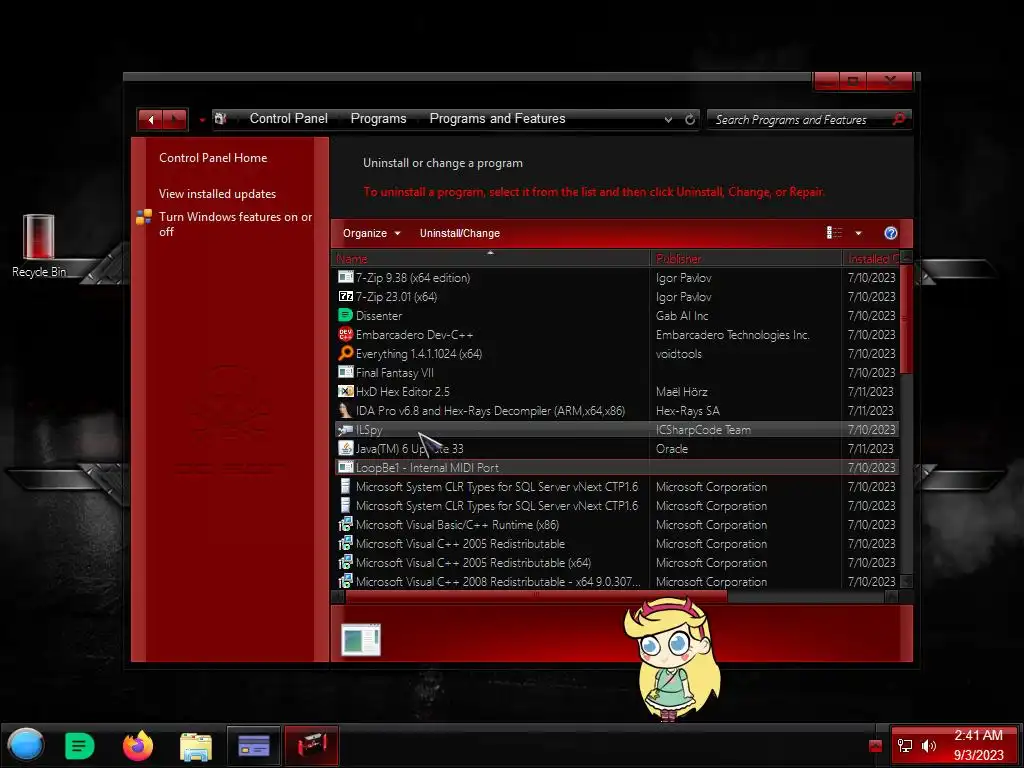Sort by the Publisher column header
1024x768 pixels.
pyautogui.click(x=746, y=259)
